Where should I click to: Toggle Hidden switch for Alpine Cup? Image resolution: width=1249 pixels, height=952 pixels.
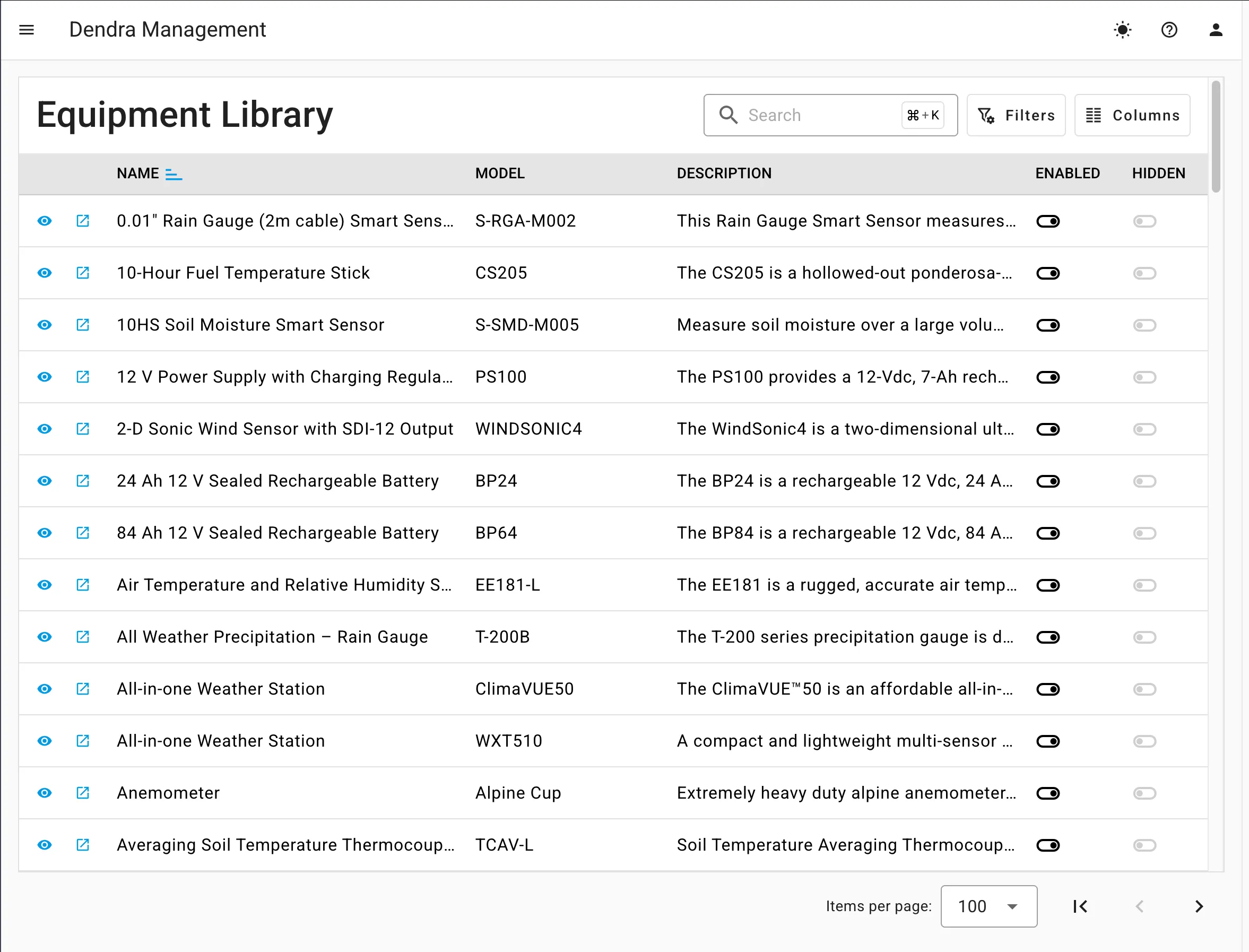point(1144,793)
